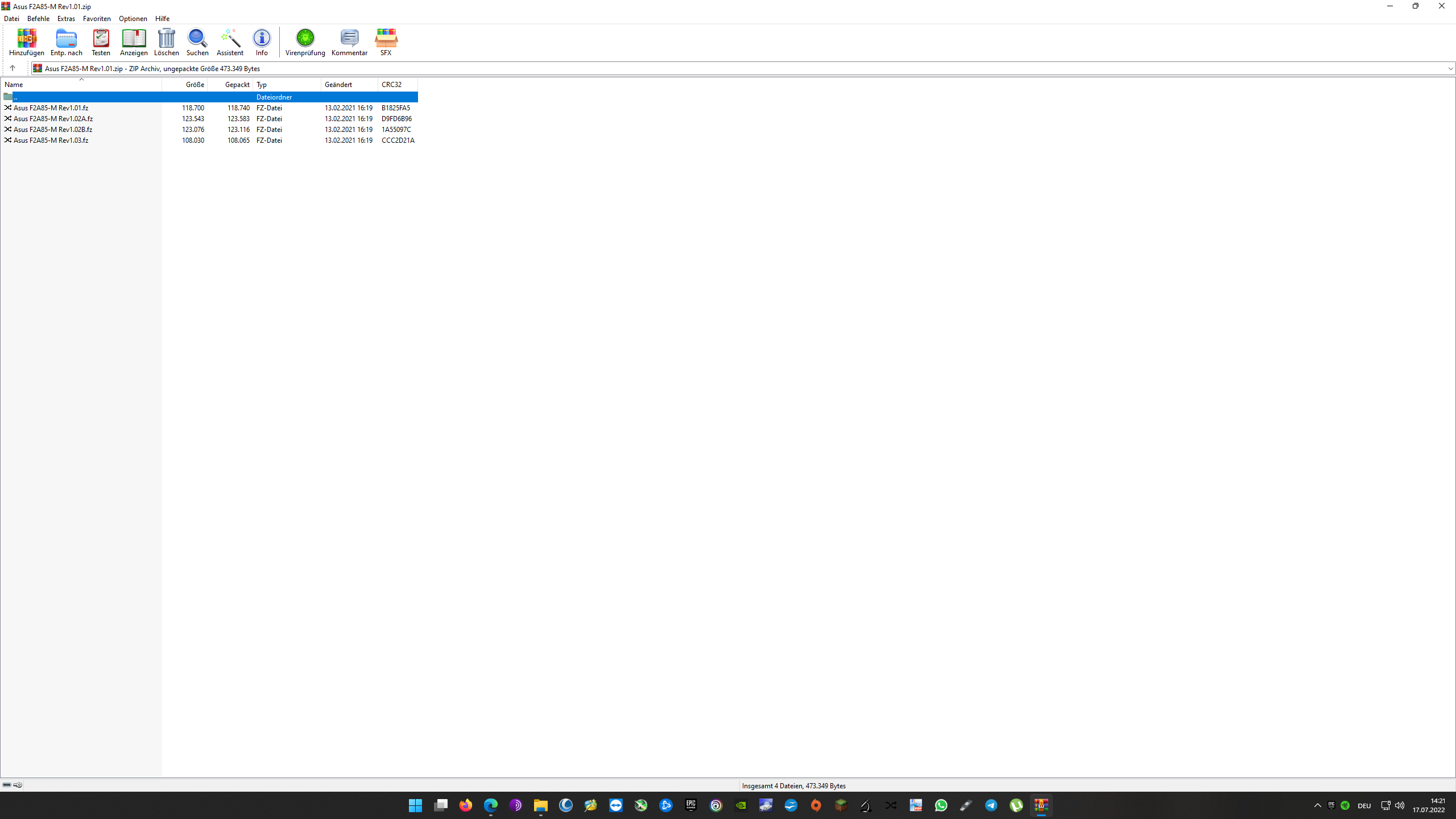The width and height of the screenshot is (1456, 819).
Task: Extract archive using Entp. nach
Action: 66,42
